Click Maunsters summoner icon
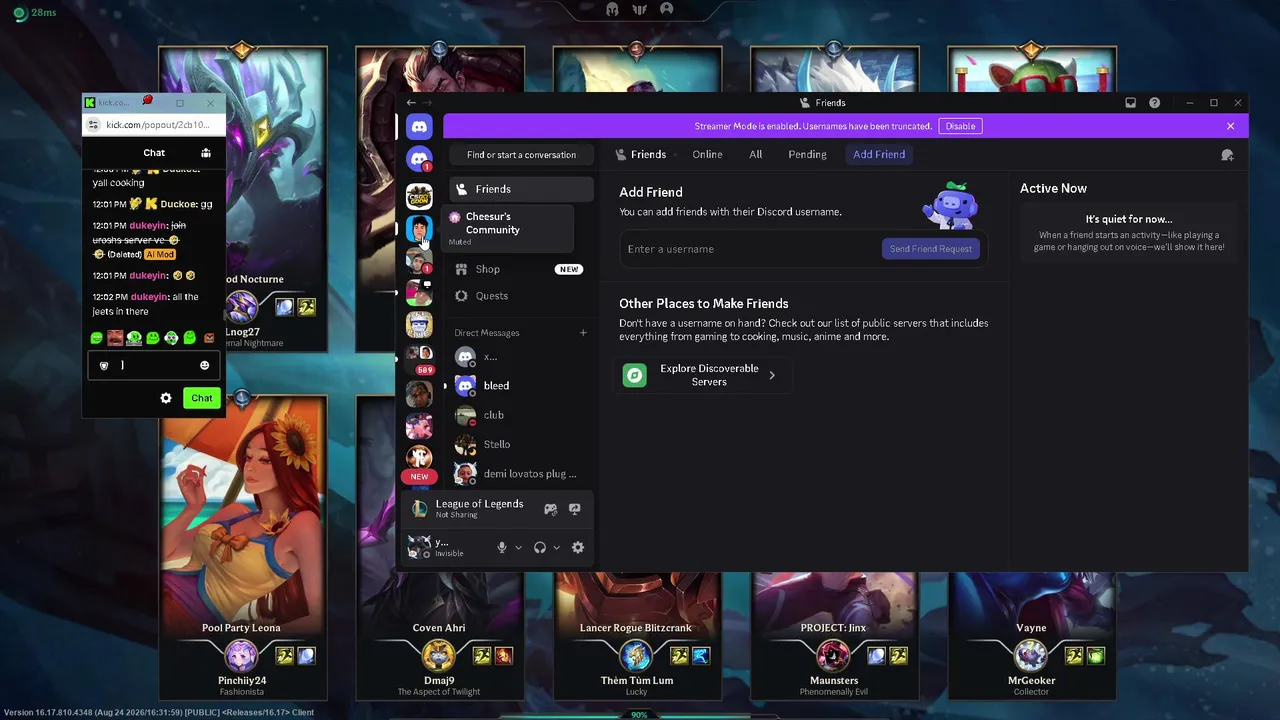This screenshot has height=720, width=1280. tap(833, 656)
